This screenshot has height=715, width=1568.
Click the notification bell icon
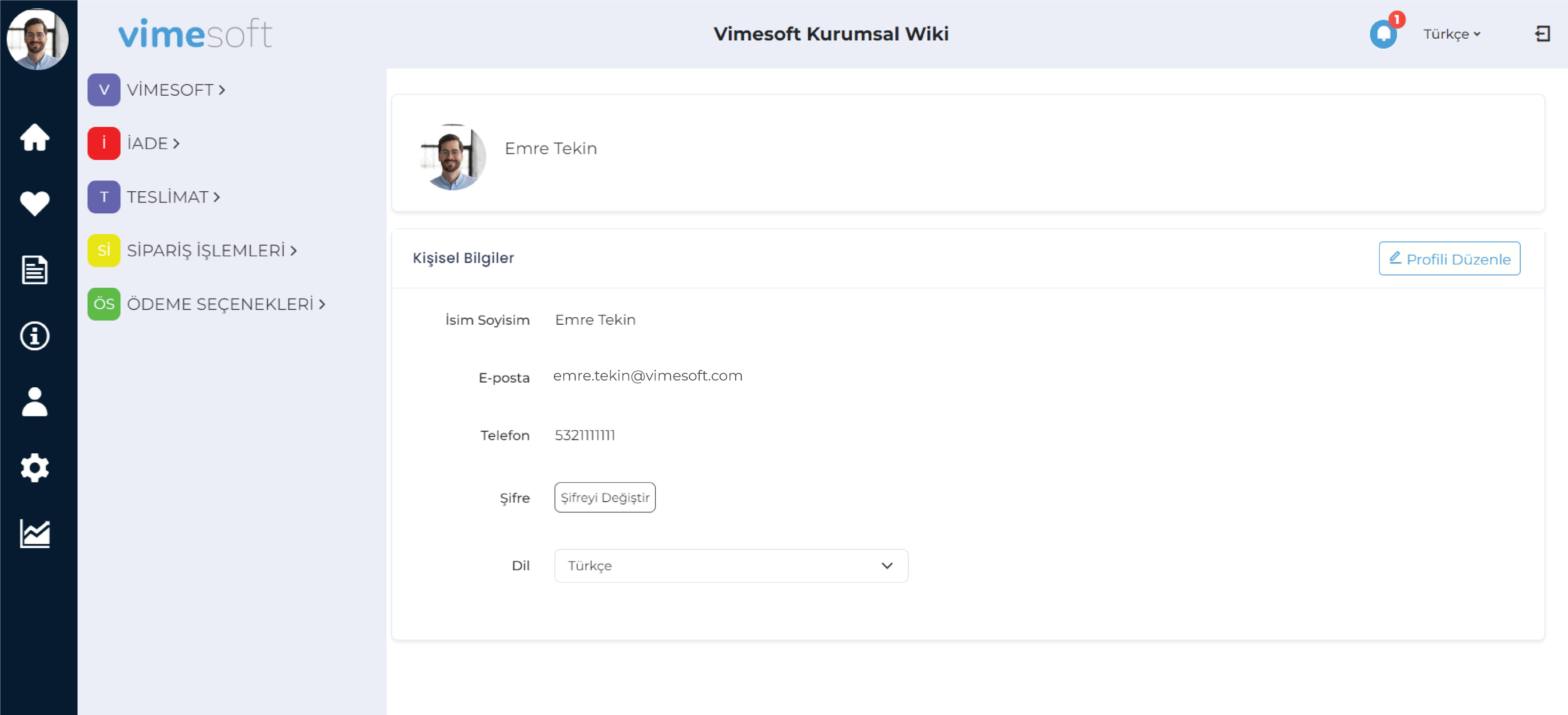tap(1383, 33)
